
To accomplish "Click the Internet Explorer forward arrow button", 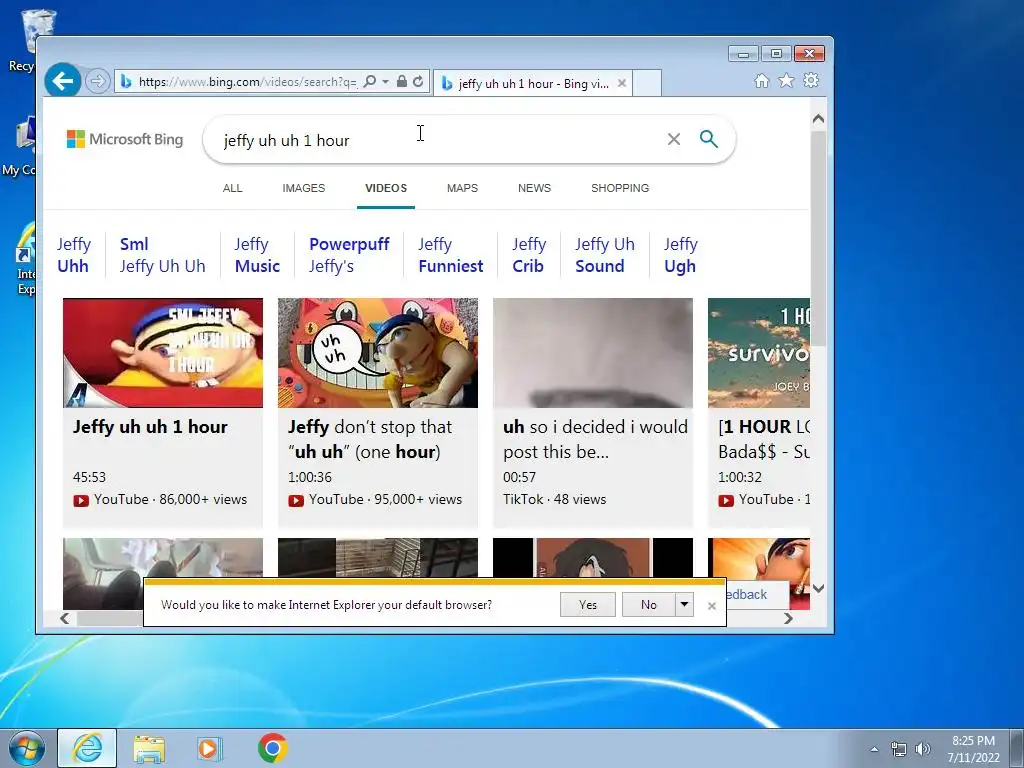I will coord(98,82).
